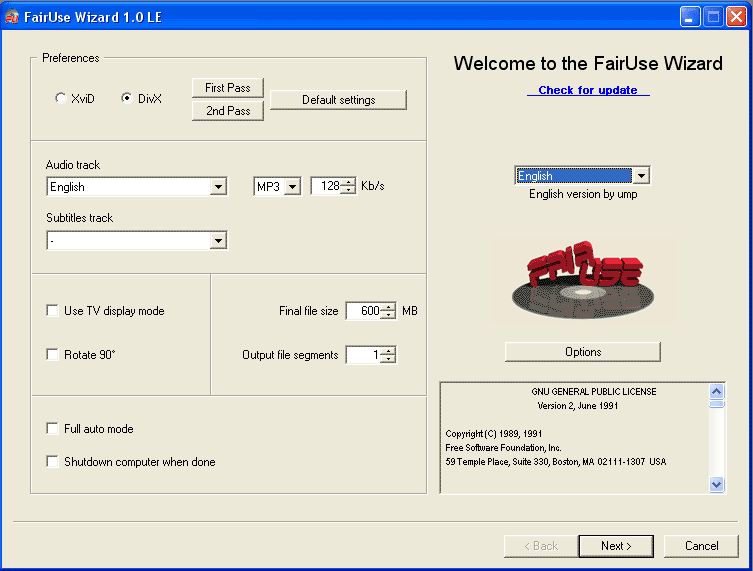Decrease Output file segments count

[x=389, y=359]
